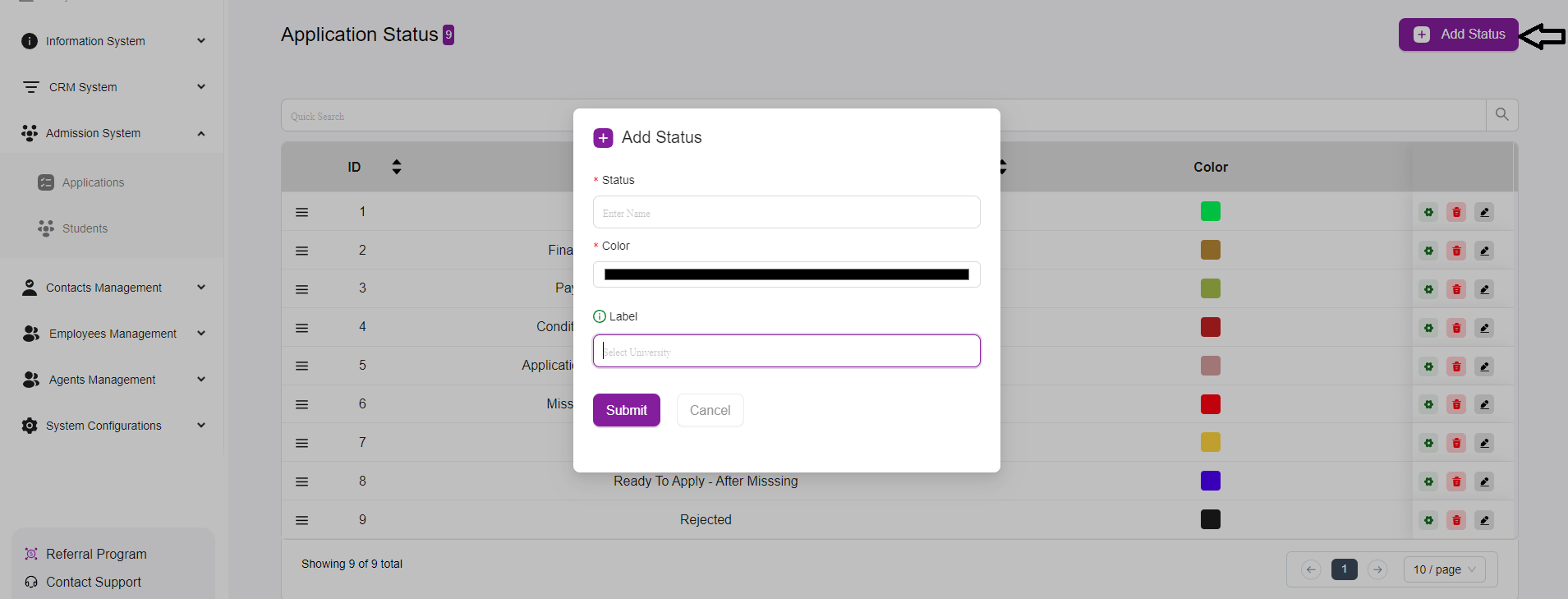This screenshot has width=1568, height=599.
Task: Click the green gear icon for row 1
Action: pos(1428,212)
